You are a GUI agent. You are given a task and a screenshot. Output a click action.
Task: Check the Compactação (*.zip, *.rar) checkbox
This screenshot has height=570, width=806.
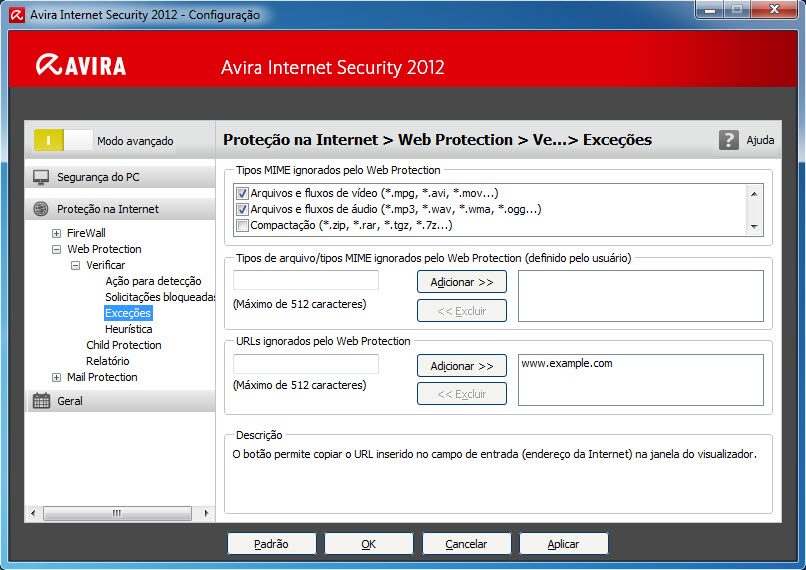[242, 226]
